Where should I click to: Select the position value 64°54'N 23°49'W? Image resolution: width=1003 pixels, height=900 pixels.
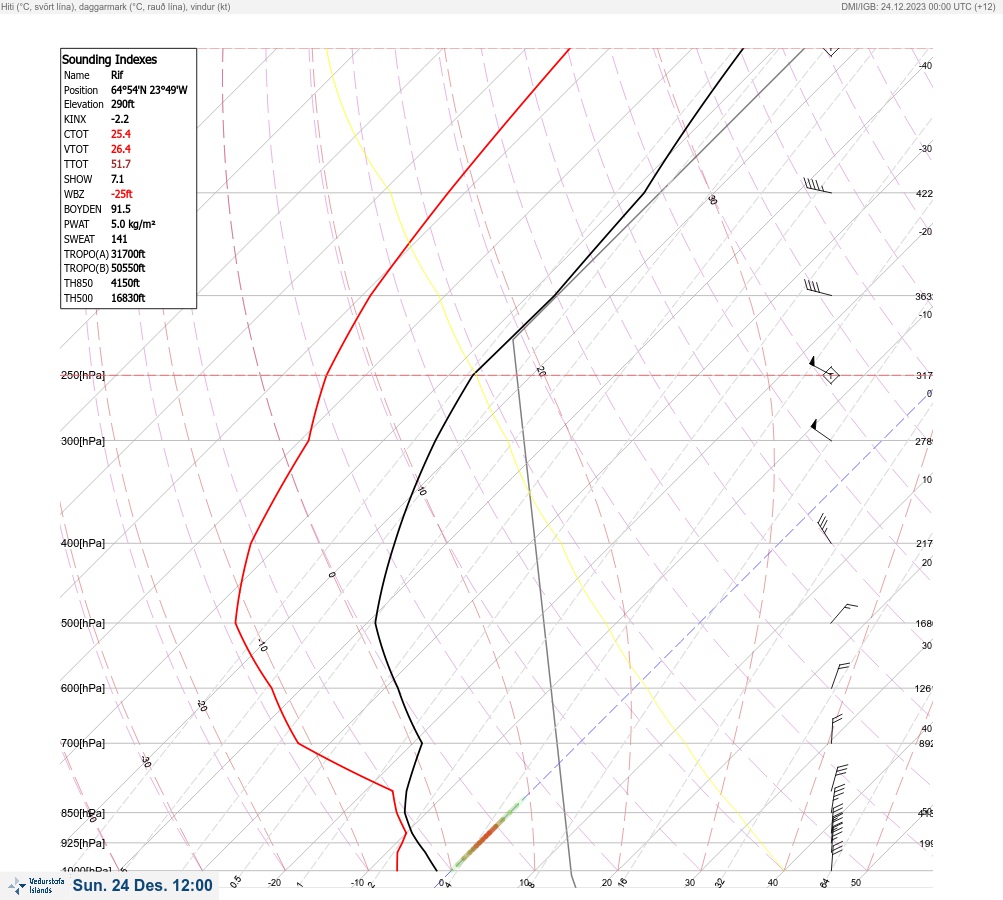click(149, 90)
